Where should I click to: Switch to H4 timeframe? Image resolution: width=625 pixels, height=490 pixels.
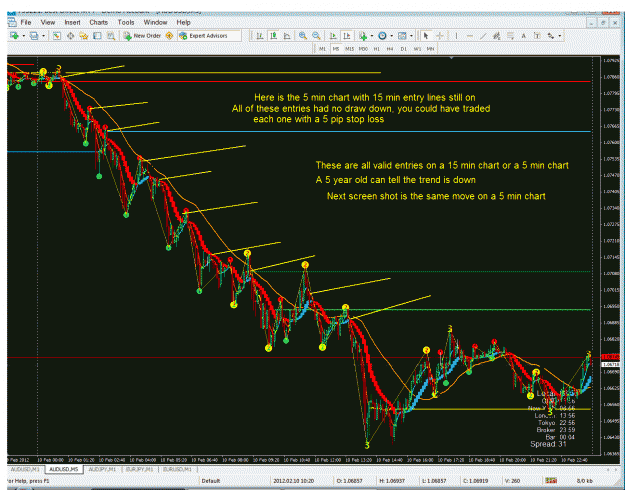pos(390,49)
